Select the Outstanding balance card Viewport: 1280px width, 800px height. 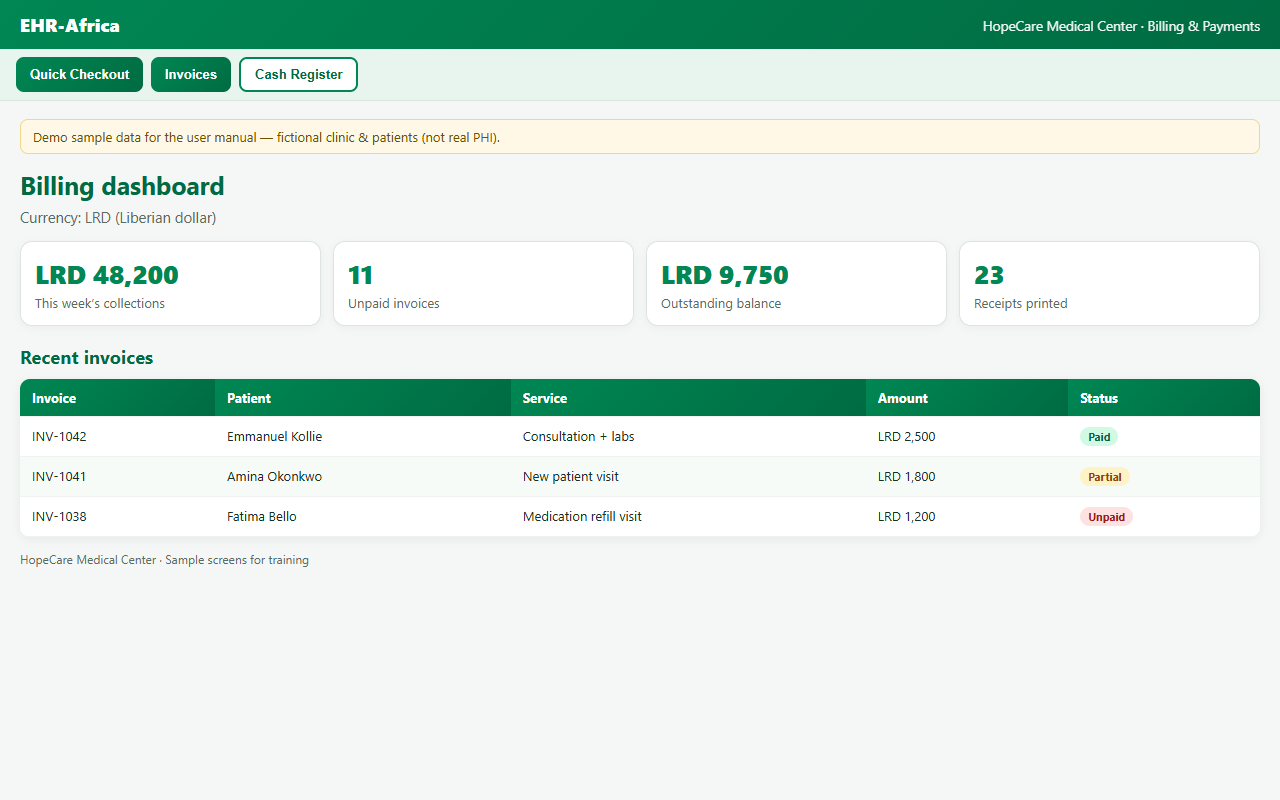tap(796, 283)
